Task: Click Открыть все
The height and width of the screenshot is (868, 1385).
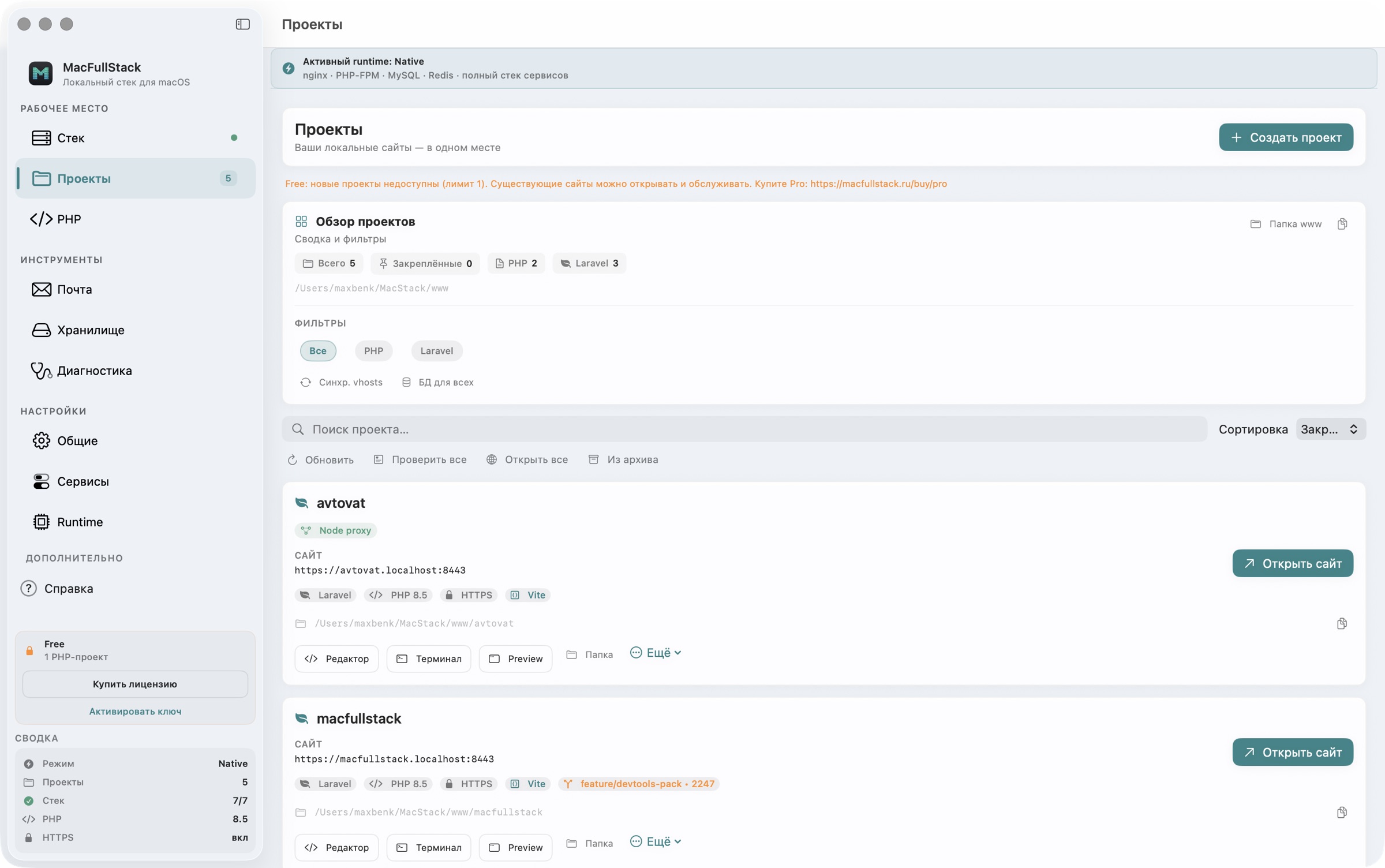Action: (x=527, y=460)
